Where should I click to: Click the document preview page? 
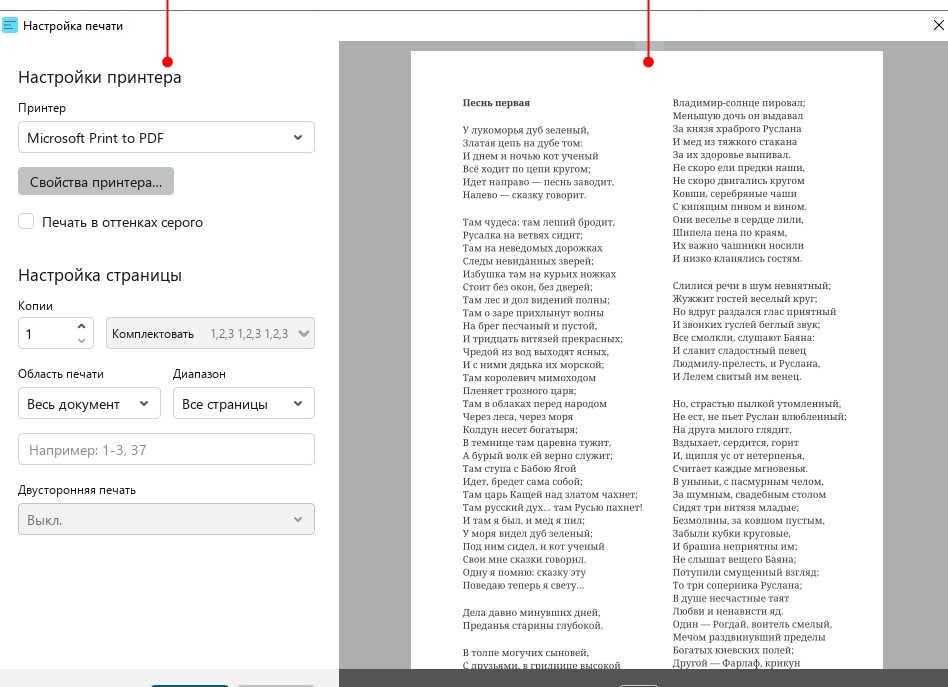point(647,360)
